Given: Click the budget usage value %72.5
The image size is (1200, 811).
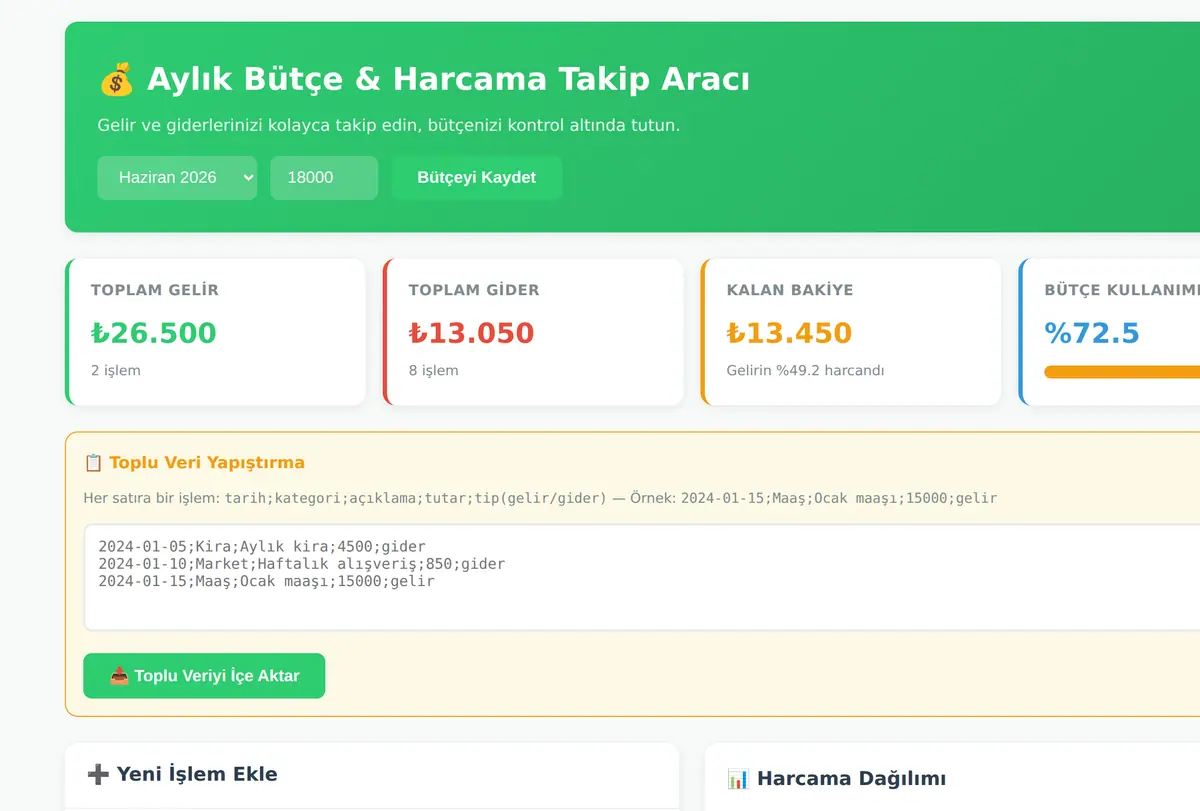Looking at the screenshot, I should click(1092, 333).
